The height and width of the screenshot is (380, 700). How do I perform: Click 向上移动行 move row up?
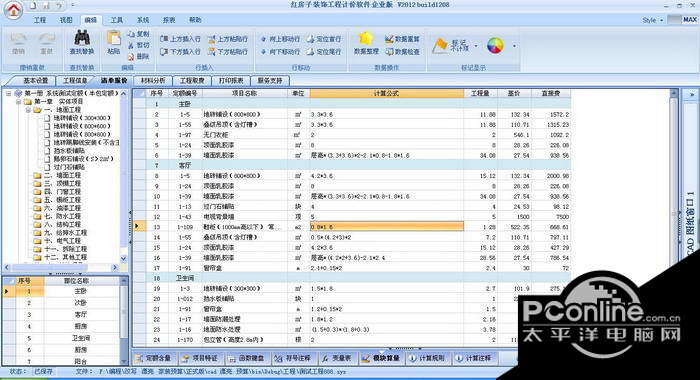(280, 39)
